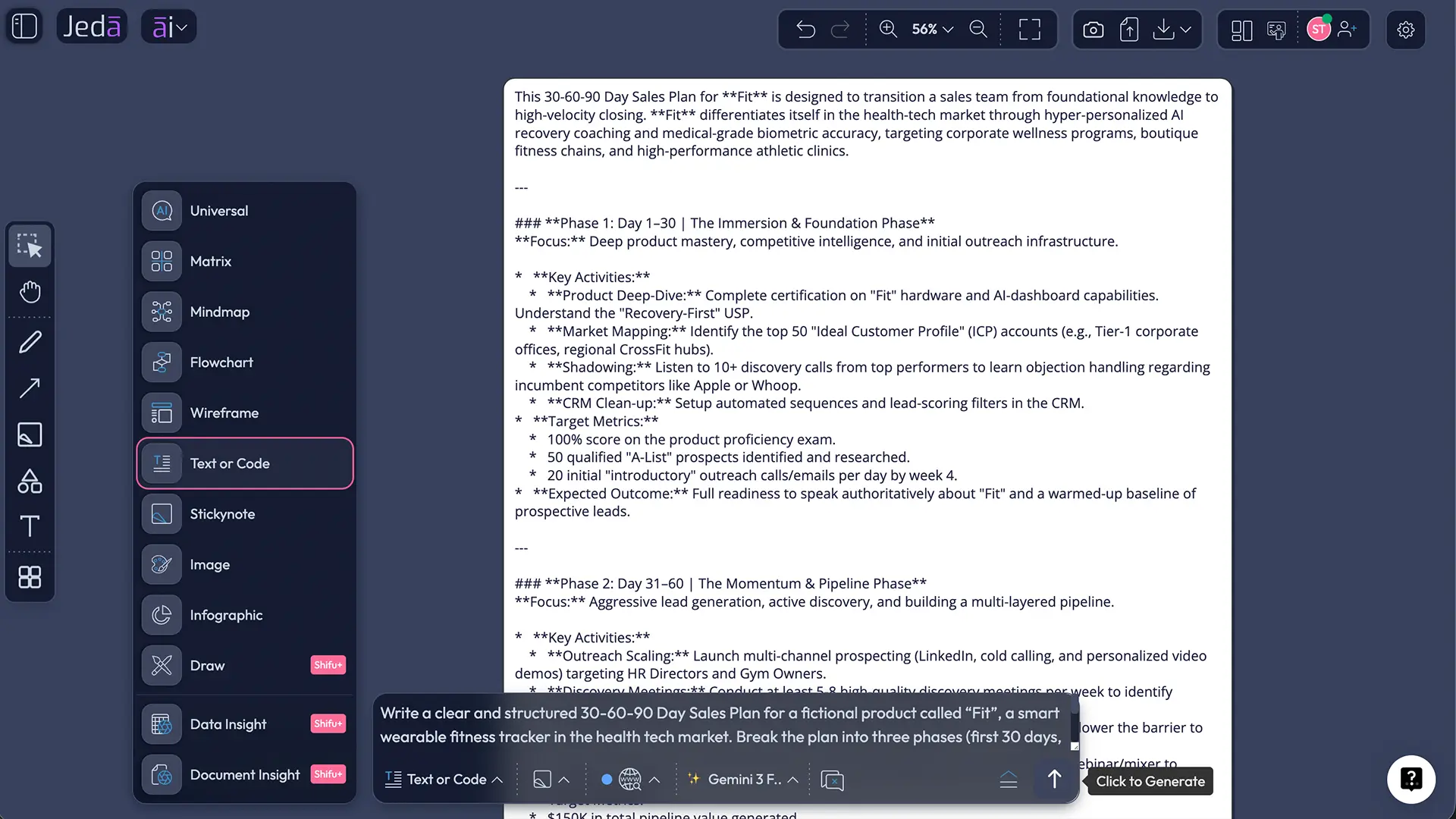Viewport: 1456px width, 819px height.
Task: Select Infographic output type
Action: pos(245,615)
